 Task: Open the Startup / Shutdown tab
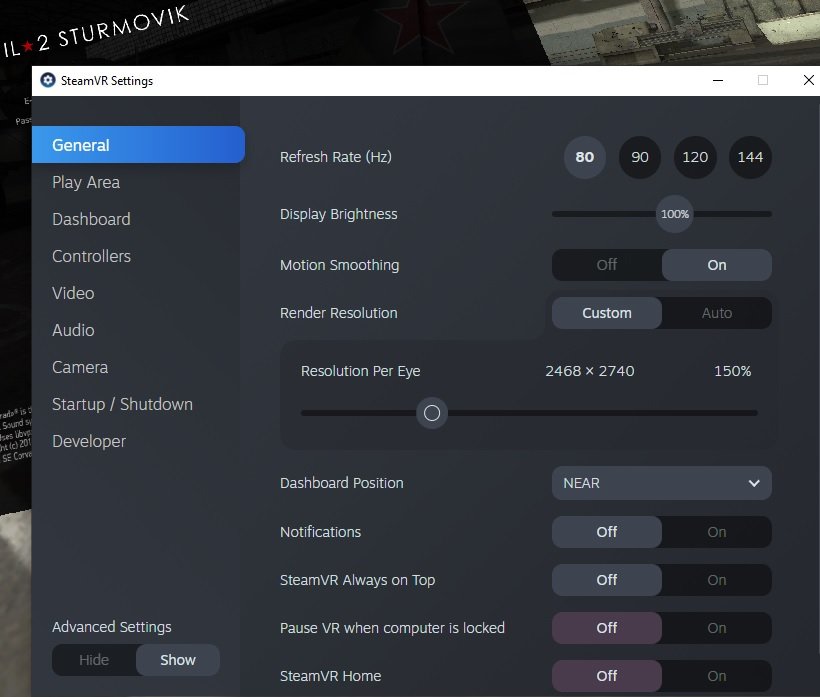122,404
